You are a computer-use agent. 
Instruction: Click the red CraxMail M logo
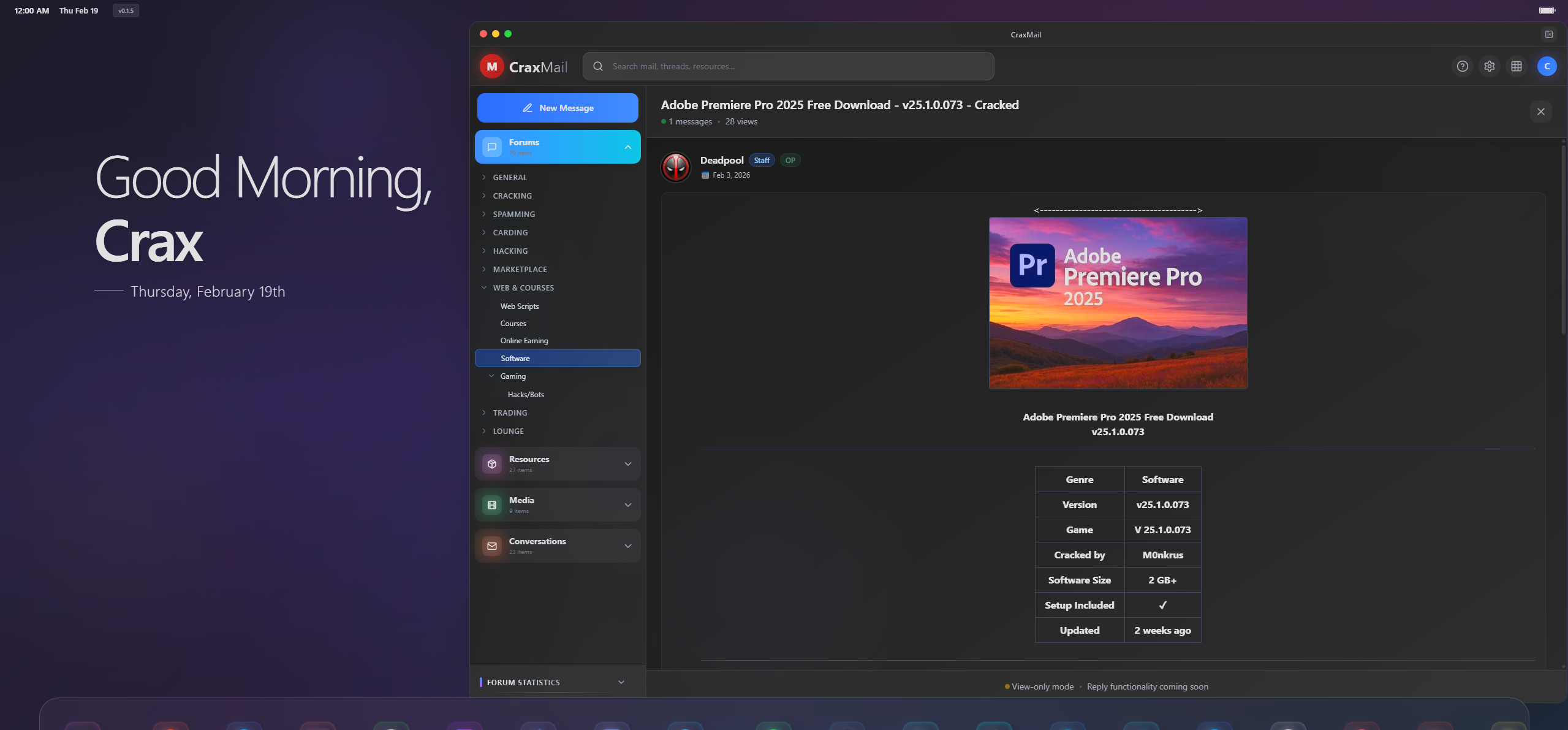[x=491, y=66]
